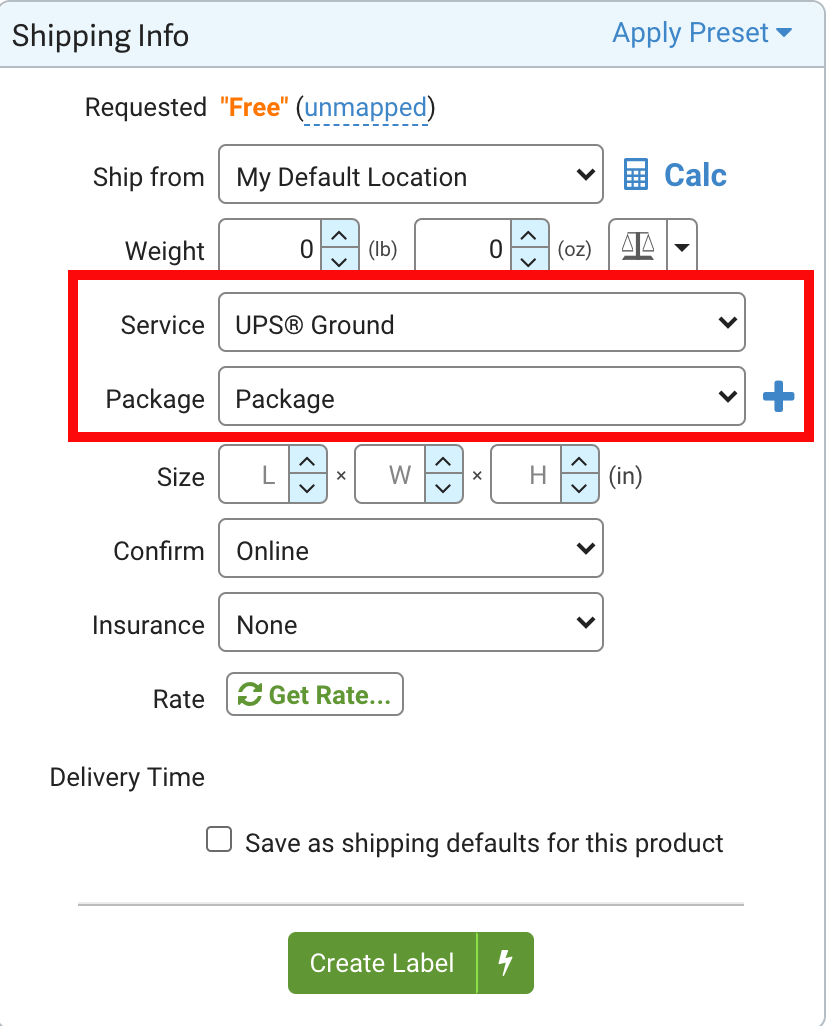Enable save as shipping defaults for this product
This screenshot has height=1026, width=826.
(x=218, y=839)
